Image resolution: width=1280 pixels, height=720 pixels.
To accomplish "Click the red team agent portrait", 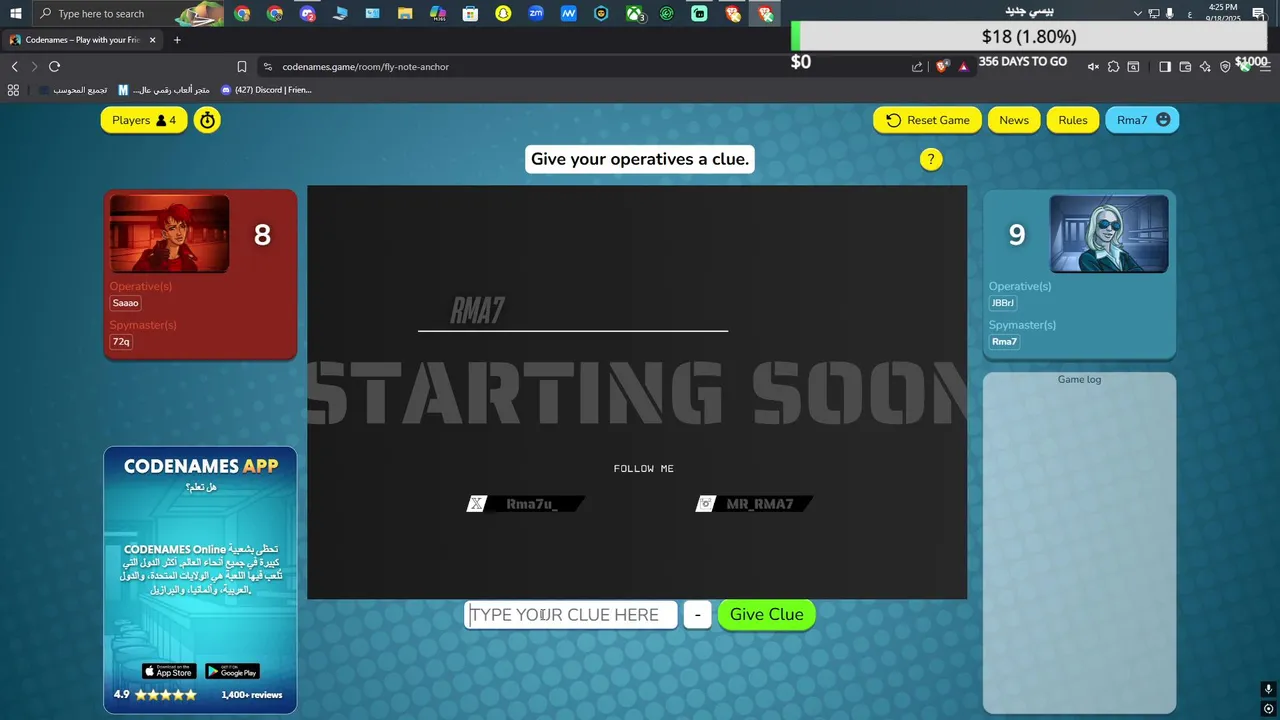I will 169,234.
